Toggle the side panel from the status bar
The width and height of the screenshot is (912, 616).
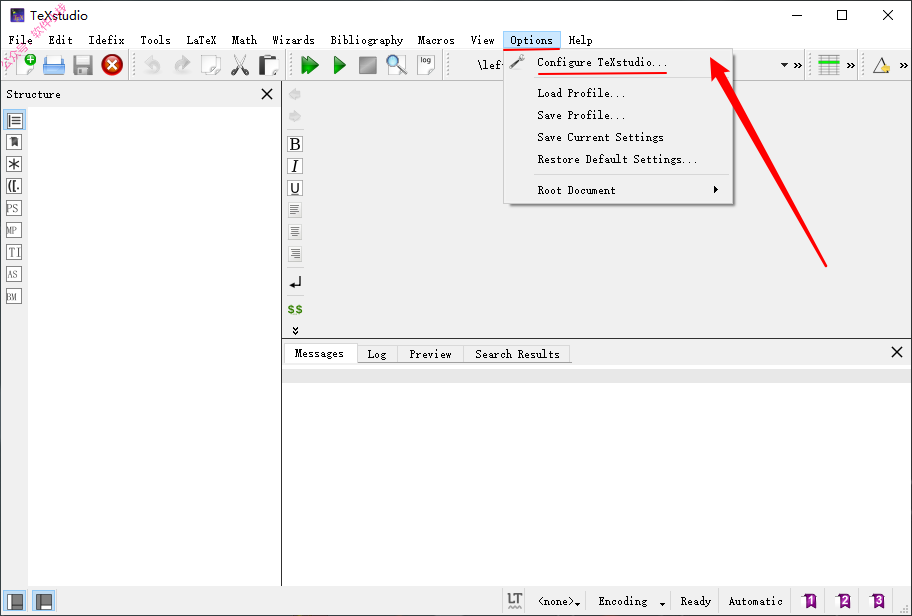[15, 601]
